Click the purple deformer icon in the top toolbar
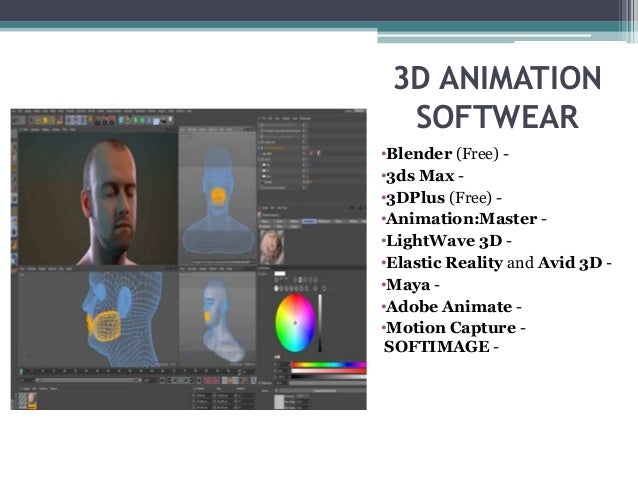 [x=149, y=120]
